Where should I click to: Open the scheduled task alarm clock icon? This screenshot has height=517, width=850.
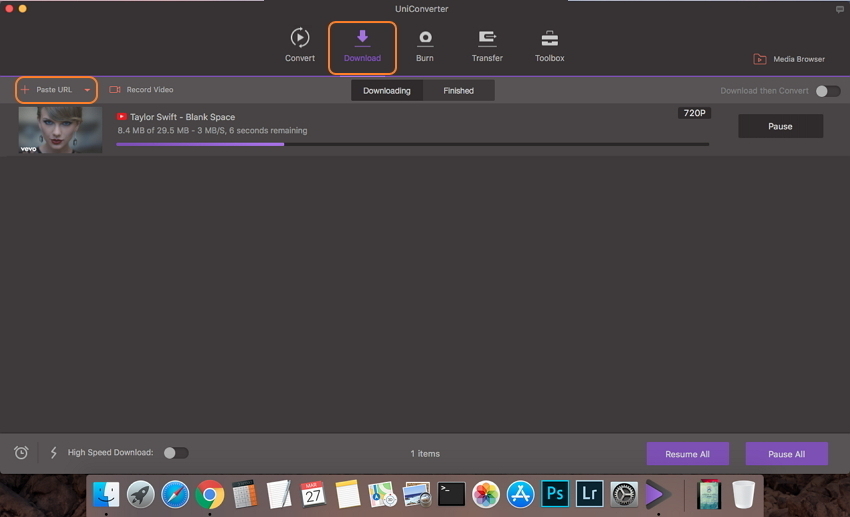[x=21, y=453]
